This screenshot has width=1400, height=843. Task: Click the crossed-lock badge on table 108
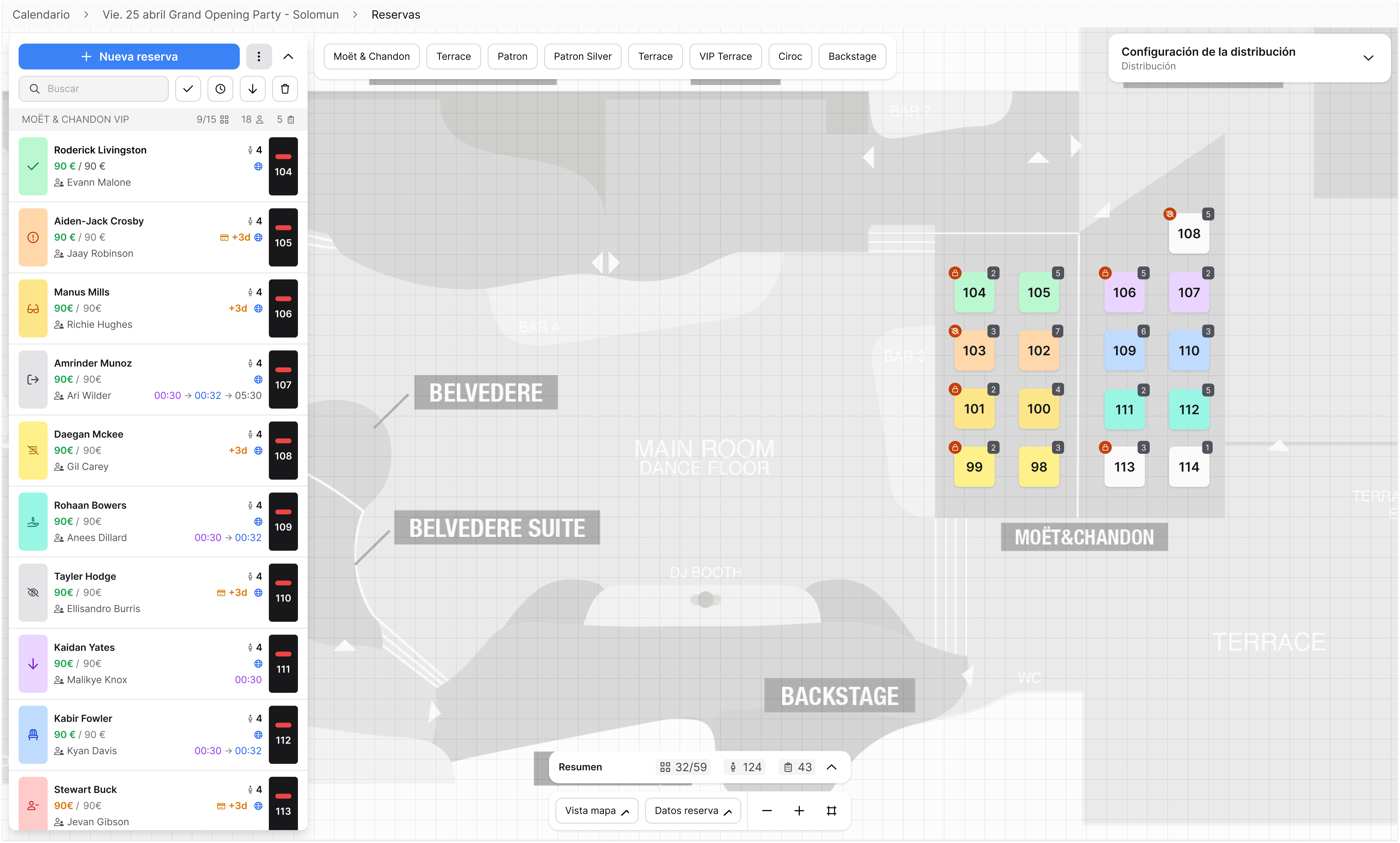tap(1170, 214)
